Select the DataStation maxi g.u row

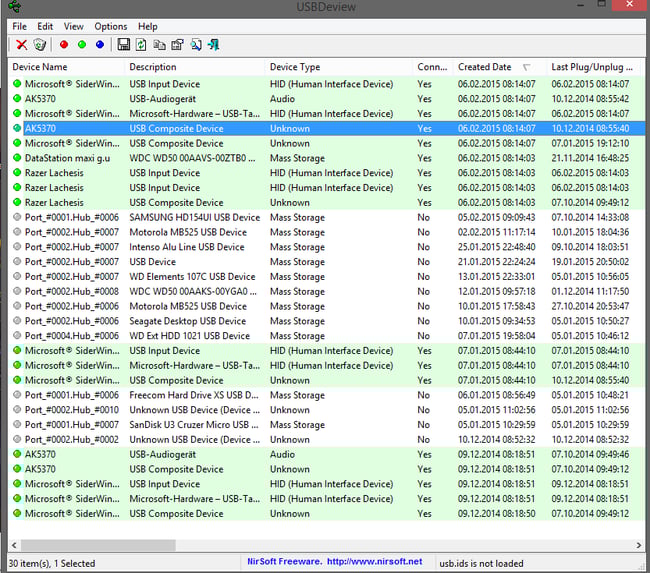coord(68,158)
